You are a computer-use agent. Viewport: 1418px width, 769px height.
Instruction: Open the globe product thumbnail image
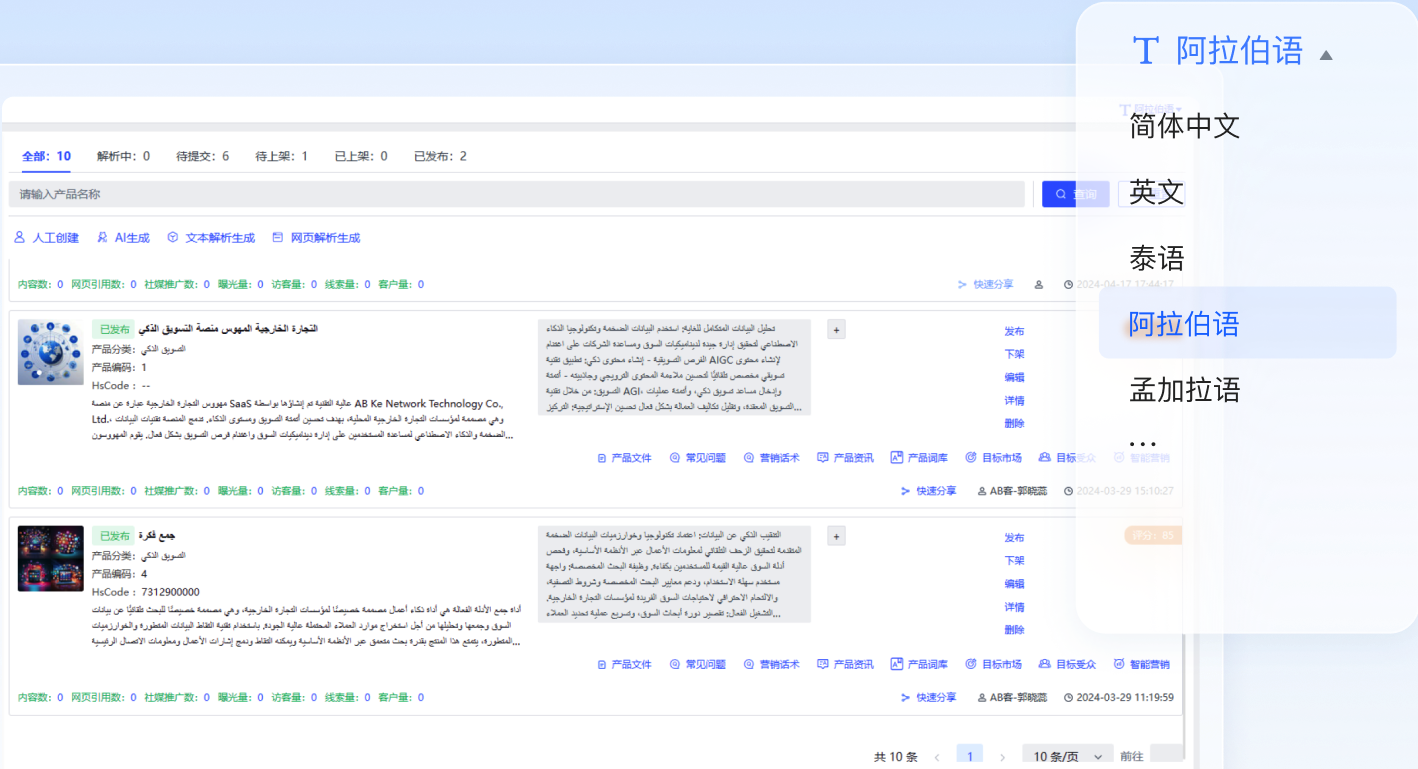[x=51, y=353]
